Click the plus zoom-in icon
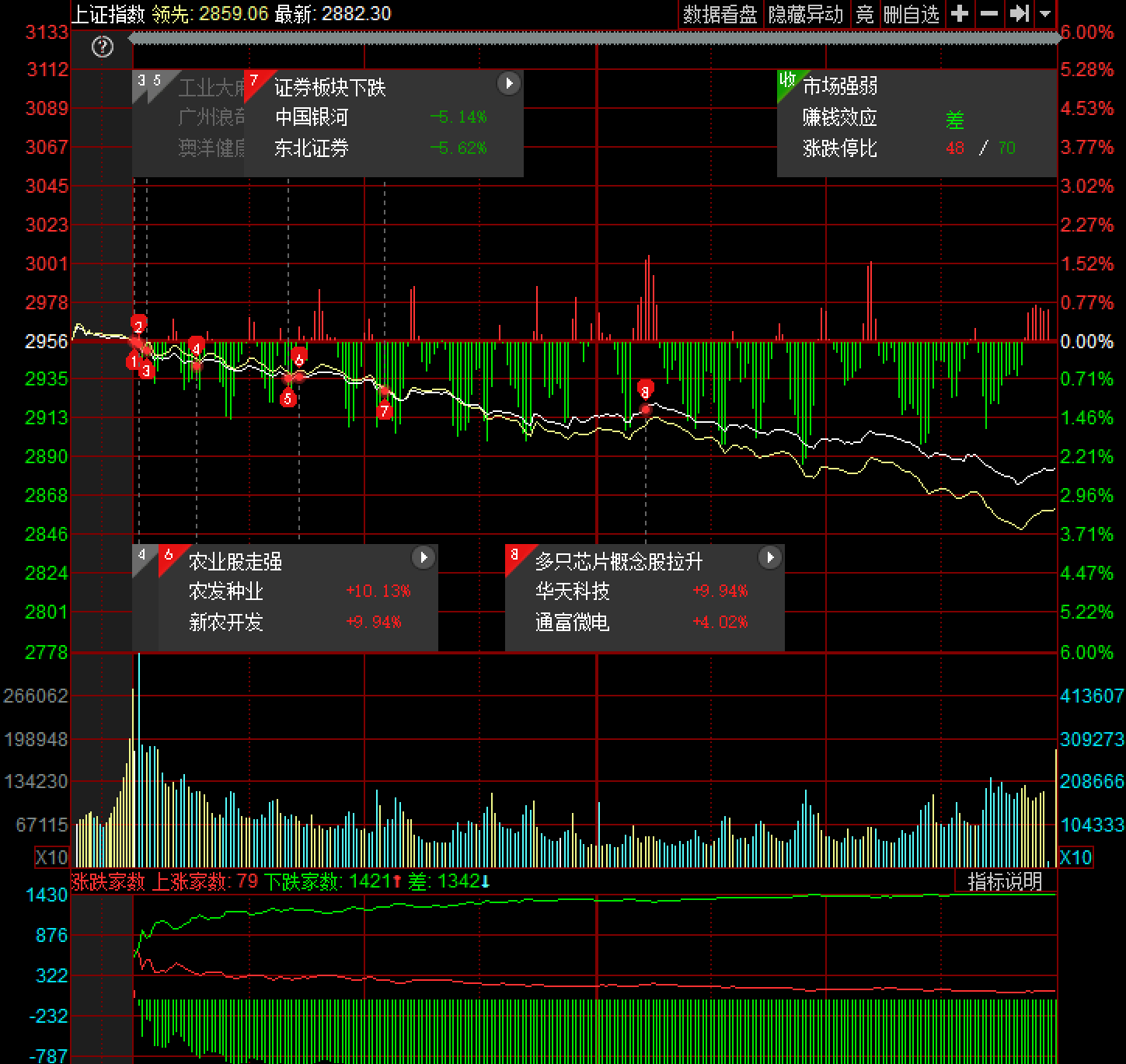The image size is (1126, 1064). (x=960, y=14)
